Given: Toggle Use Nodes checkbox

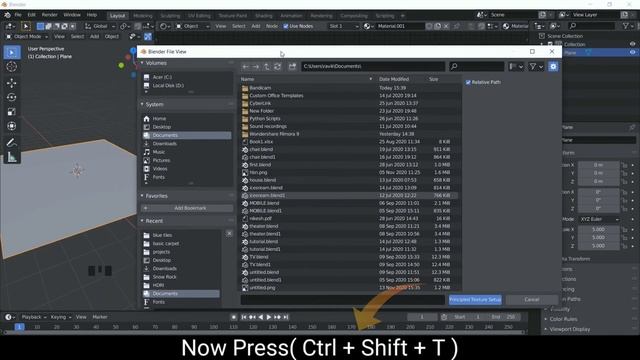Looking at the screenshot, I should (x=286, y=26).
